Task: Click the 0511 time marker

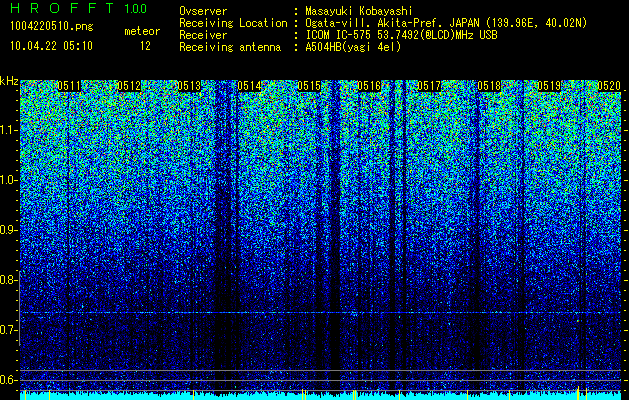Action: pyautogui.click(x=69, y=86)
